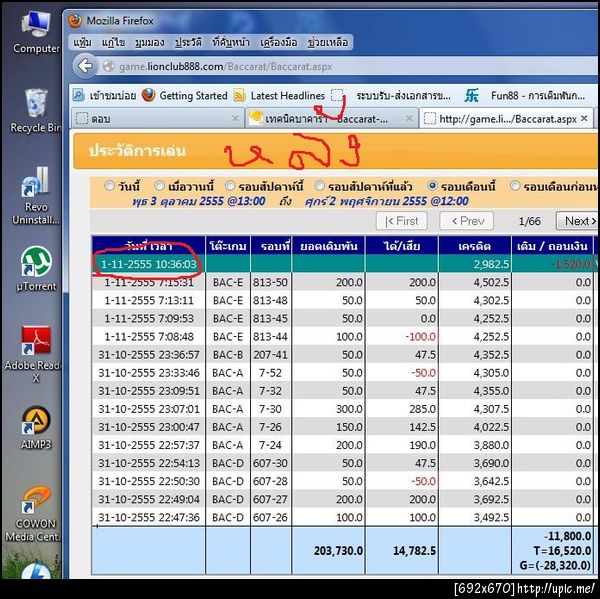Click the วันที่ เวลา column header
Image resolution: width=600 pixels, height=599 pixels.
(x=148, y=246)
